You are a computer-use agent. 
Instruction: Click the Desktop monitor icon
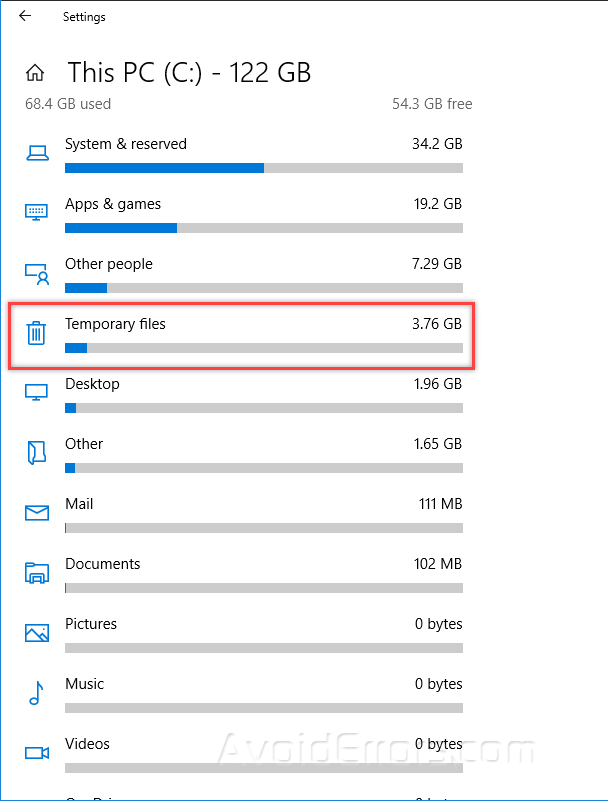click(x=37, y=392)
